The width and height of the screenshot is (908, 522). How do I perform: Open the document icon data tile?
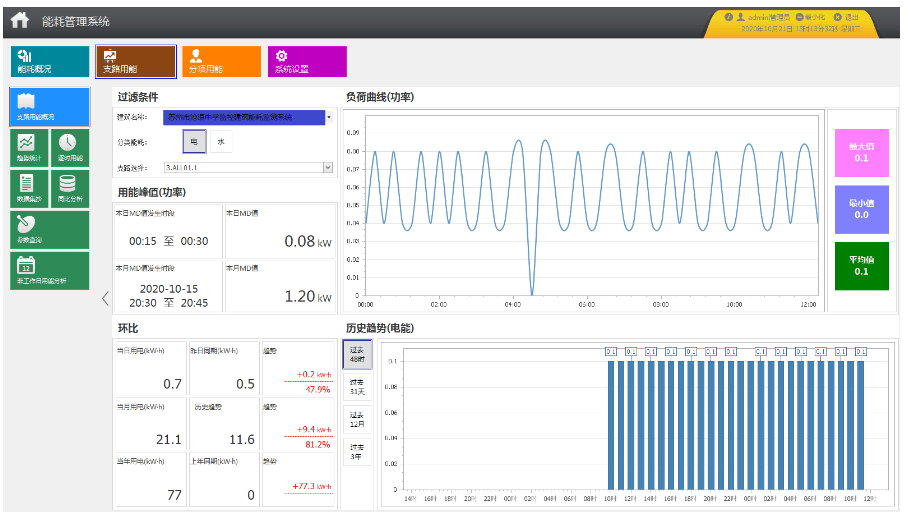[x=29, y=189]
